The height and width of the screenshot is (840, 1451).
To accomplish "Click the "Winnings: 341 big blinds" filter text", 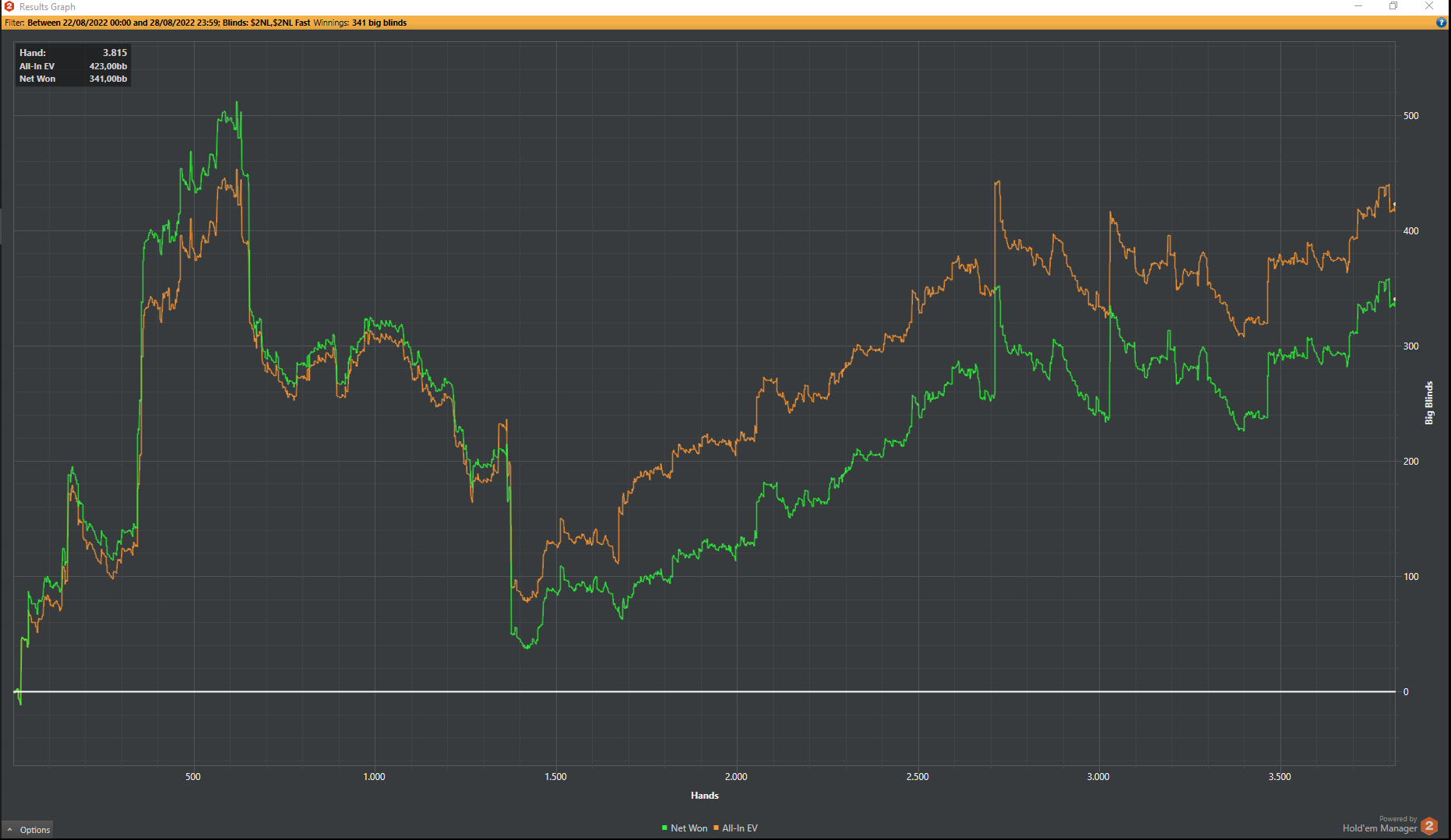I will [x=360, y=23].
